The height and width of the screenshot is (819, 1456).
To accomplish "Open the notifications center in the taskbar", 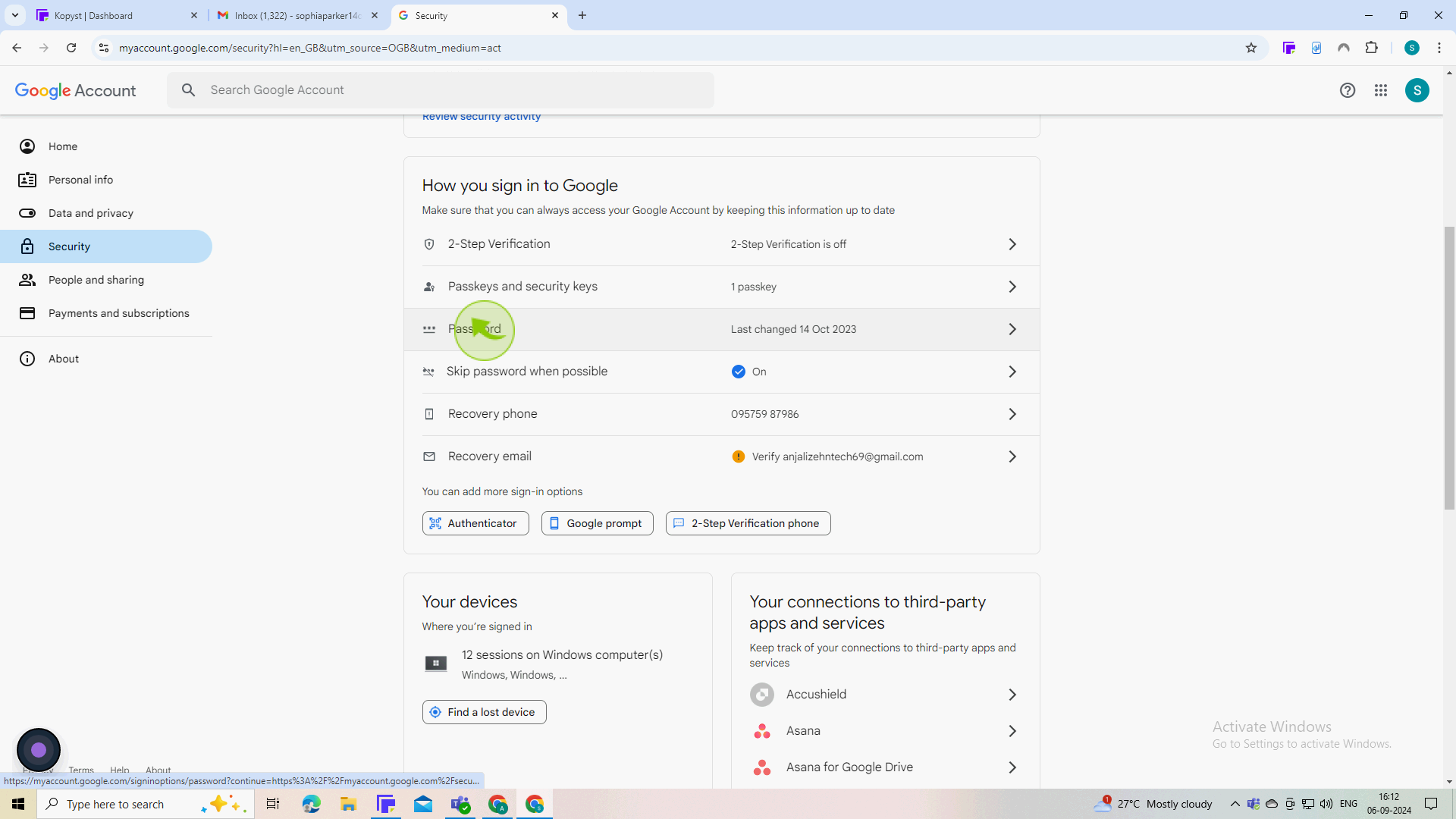I will click(x=1431, y=804).
